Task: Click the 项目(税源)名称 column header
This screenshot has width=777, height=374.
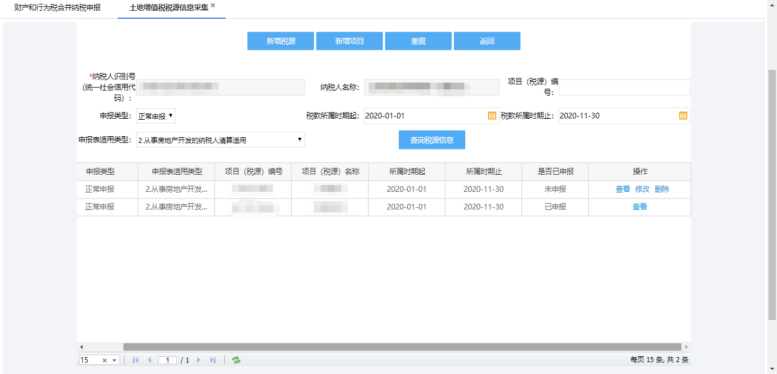Action: tap(330, 171)
